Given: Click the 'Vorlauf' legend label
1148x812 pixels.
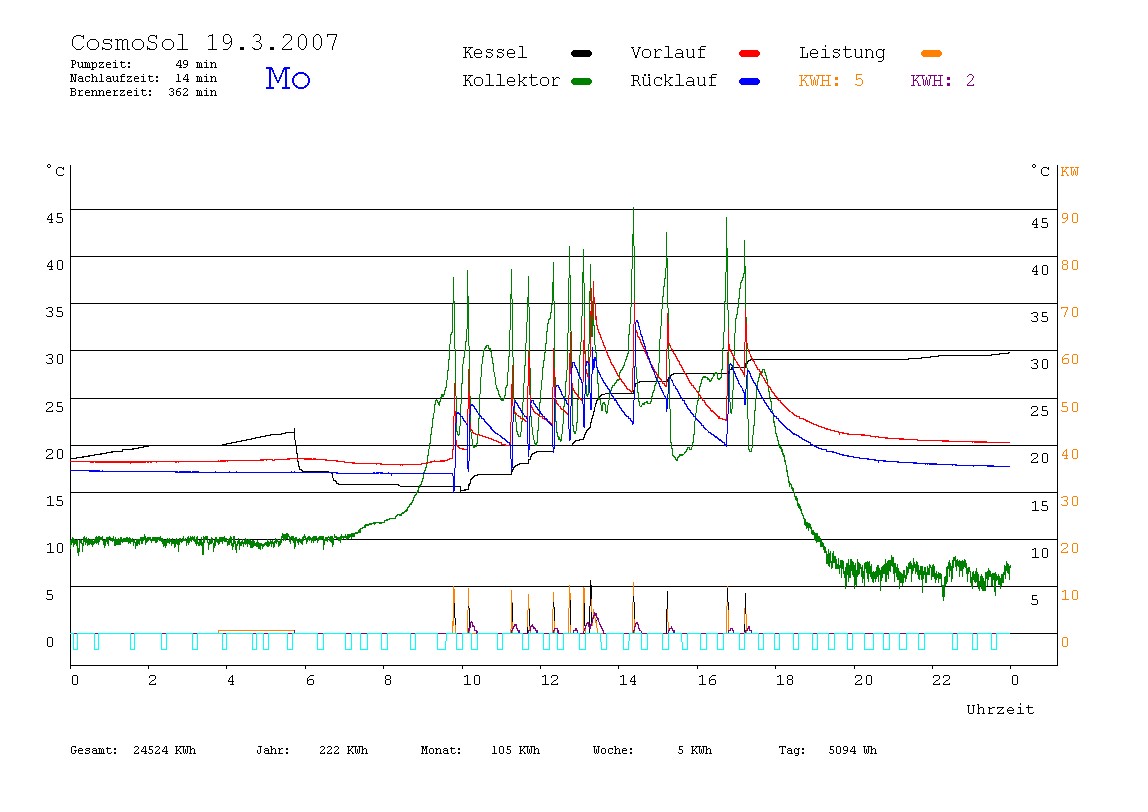Looking at the screenshot, I should (668, 53).
